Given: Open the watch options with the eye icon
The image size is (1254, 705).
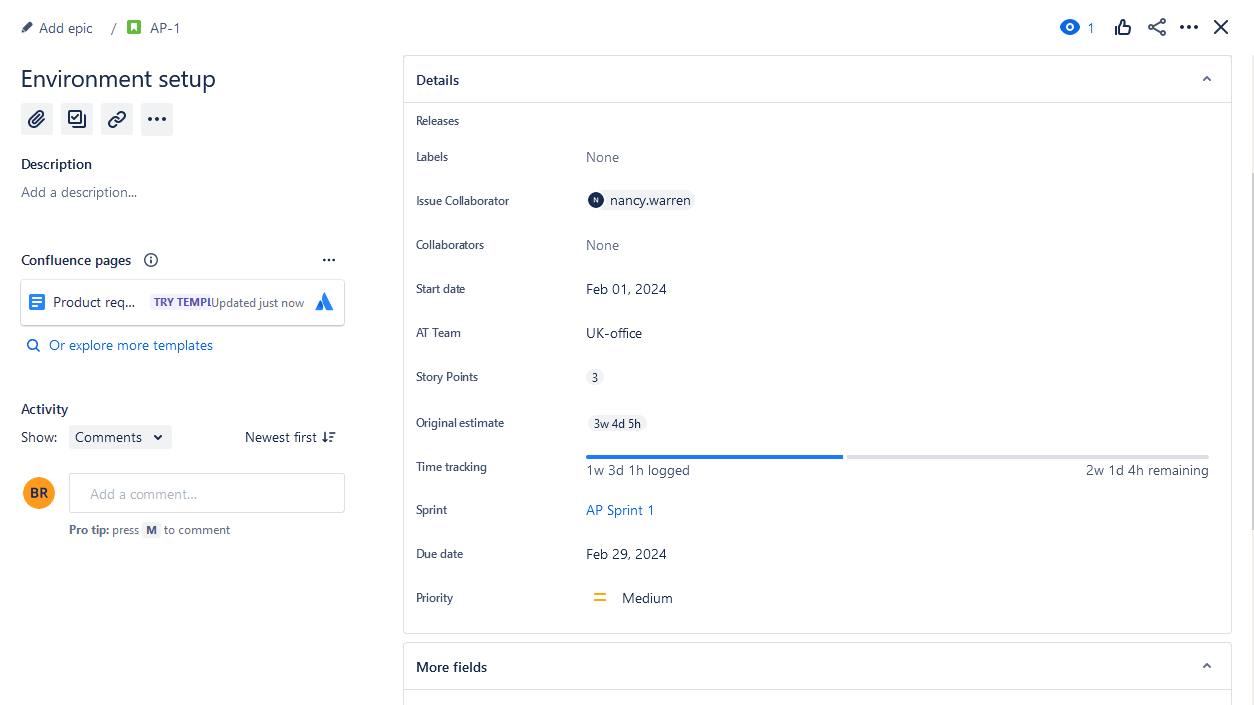Looking at the screenshot, I should click(1070, 27).
